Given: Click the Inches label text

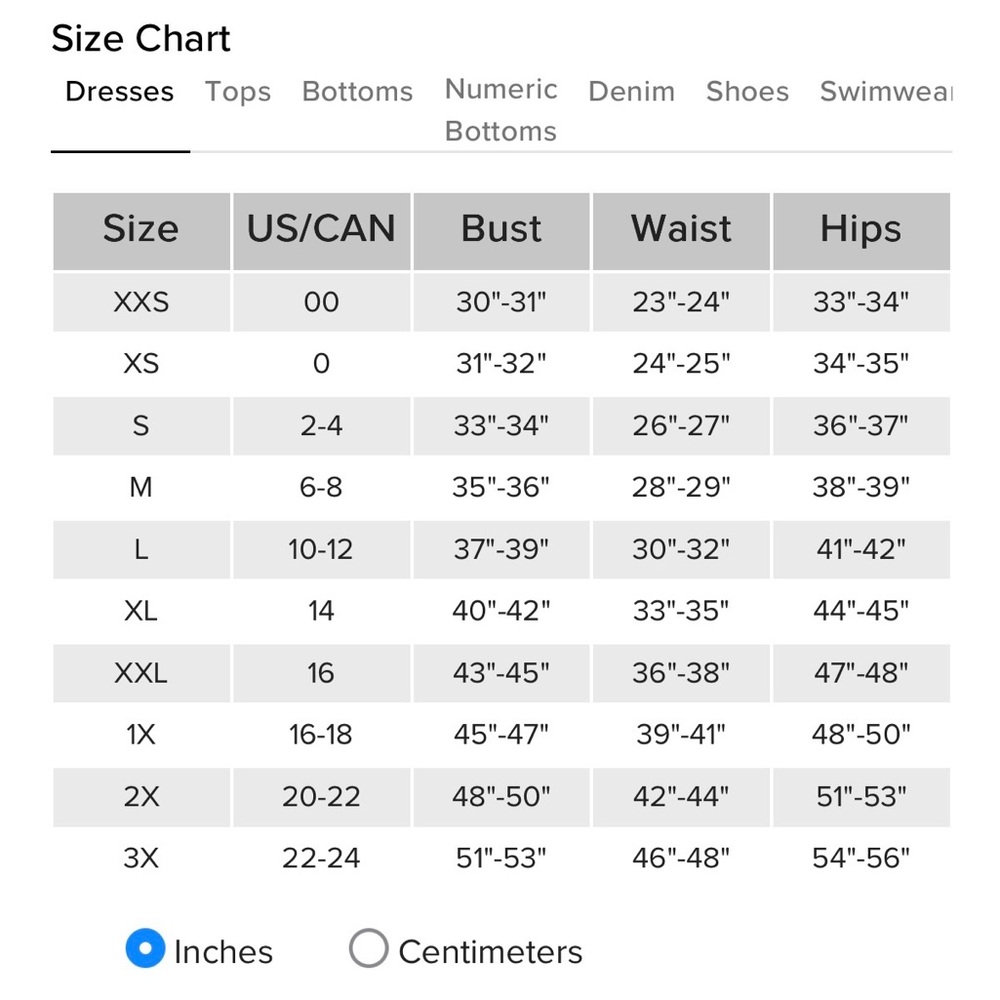Looking at the screenshot, I should (223, 952).
